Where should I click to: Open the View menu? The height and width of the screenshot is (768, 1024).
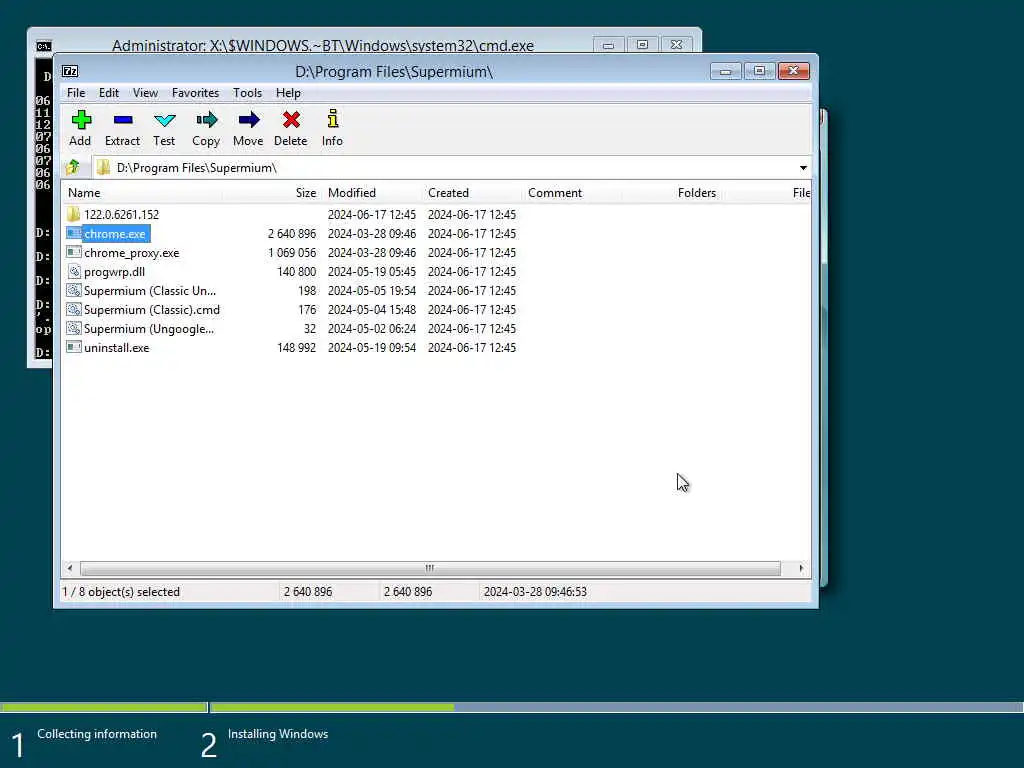145,93
